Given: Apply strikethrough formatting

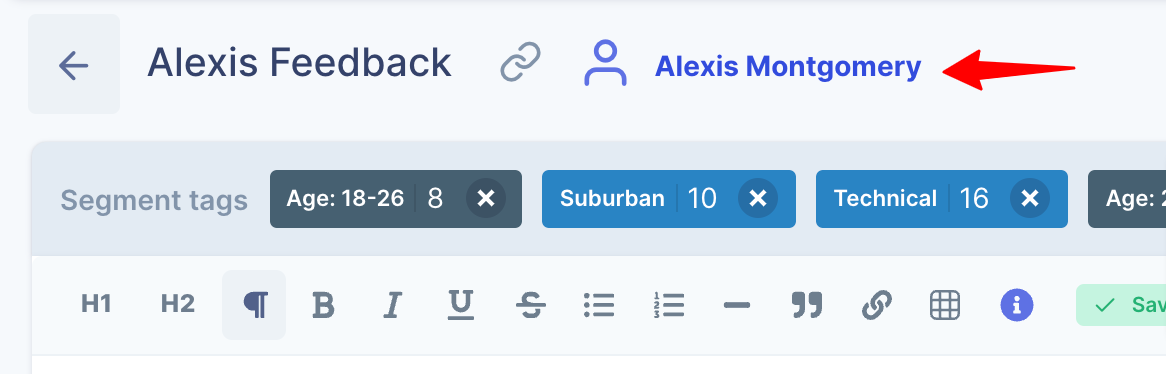Looking at the screenshot, I should [530, 305].
